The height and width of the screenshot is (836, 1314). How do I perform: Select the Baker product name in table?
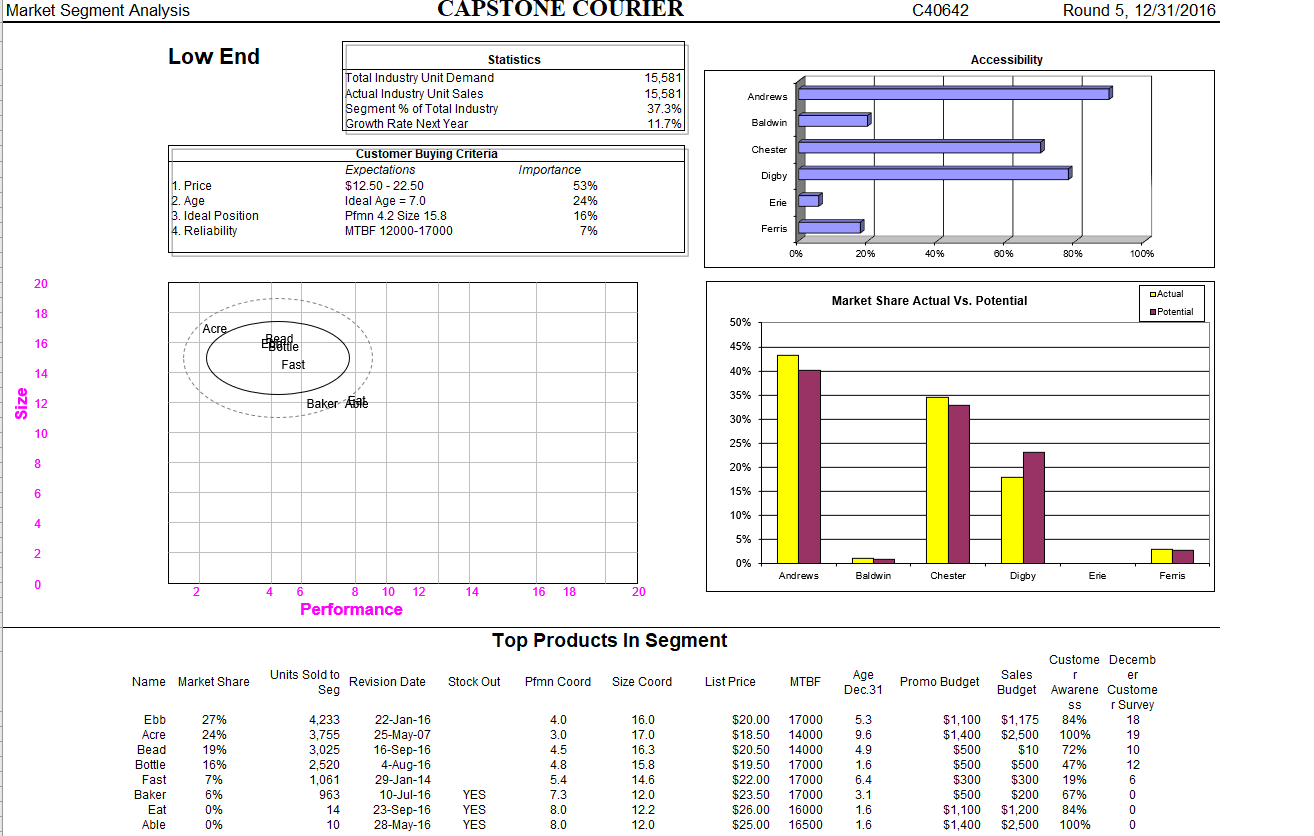(151, 795)
